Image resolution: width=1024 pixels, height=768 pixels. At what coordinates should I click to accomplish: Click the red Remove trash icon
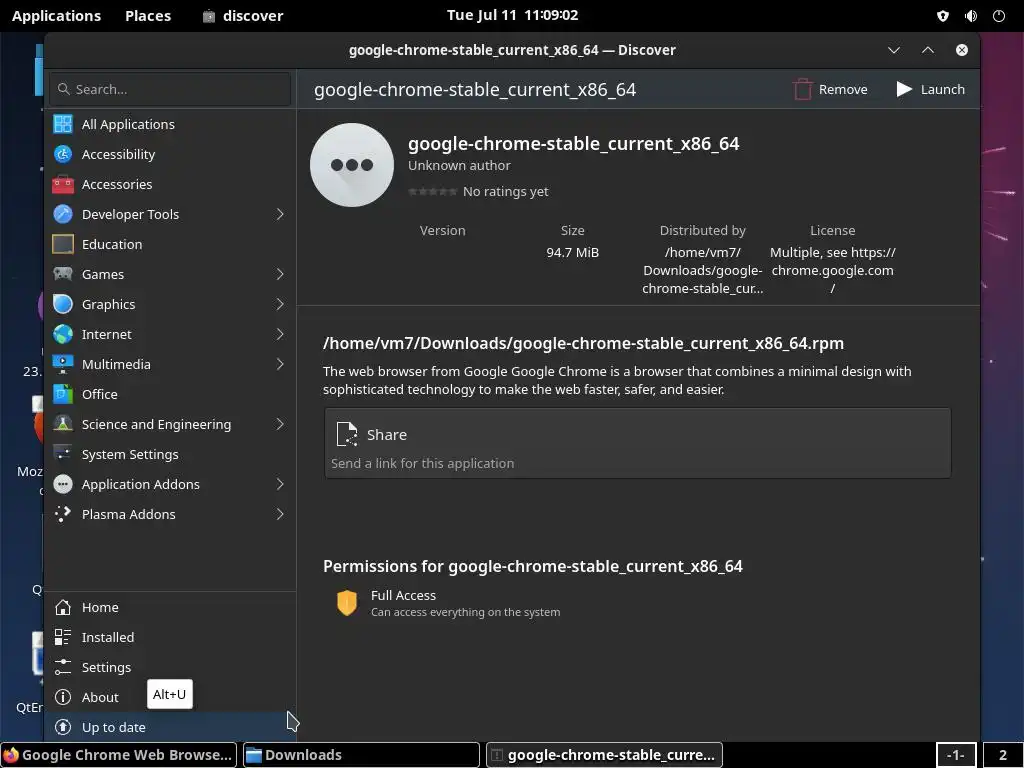tap(803, 89)
